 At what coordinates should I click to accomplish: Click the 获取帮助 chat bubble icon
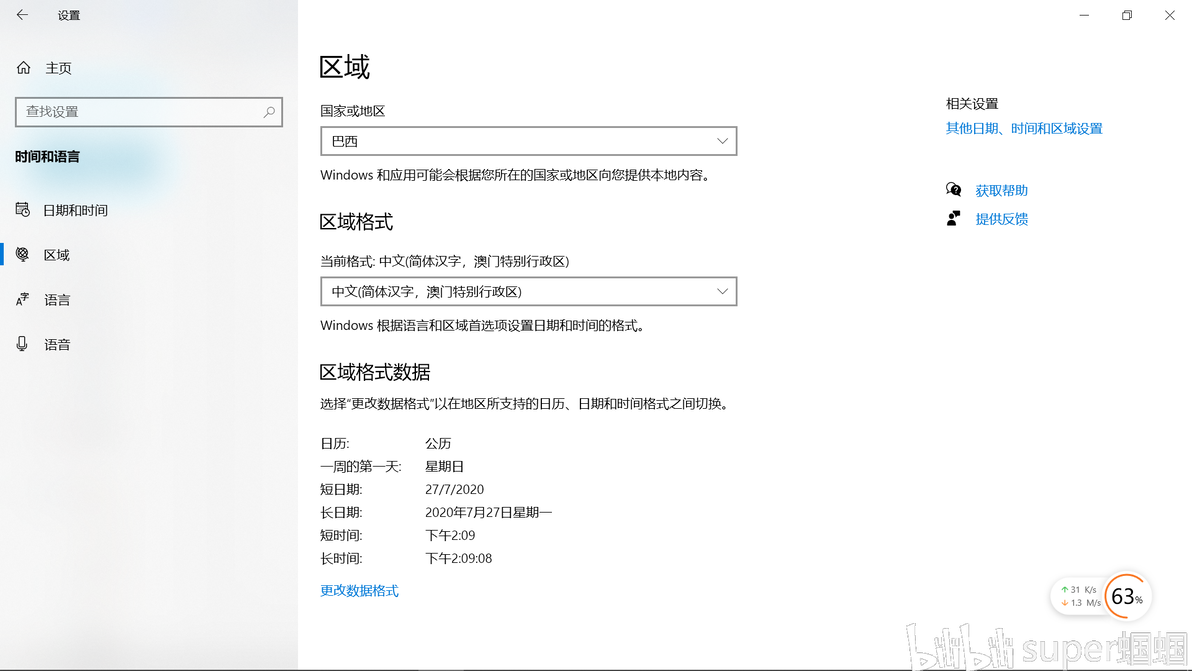click(x=953, y=190)
